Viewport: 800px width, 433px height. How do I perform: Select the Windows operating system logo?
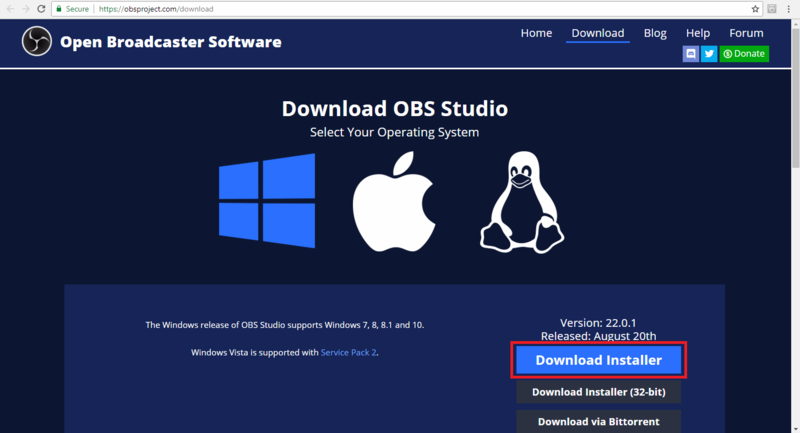point(267,200)
